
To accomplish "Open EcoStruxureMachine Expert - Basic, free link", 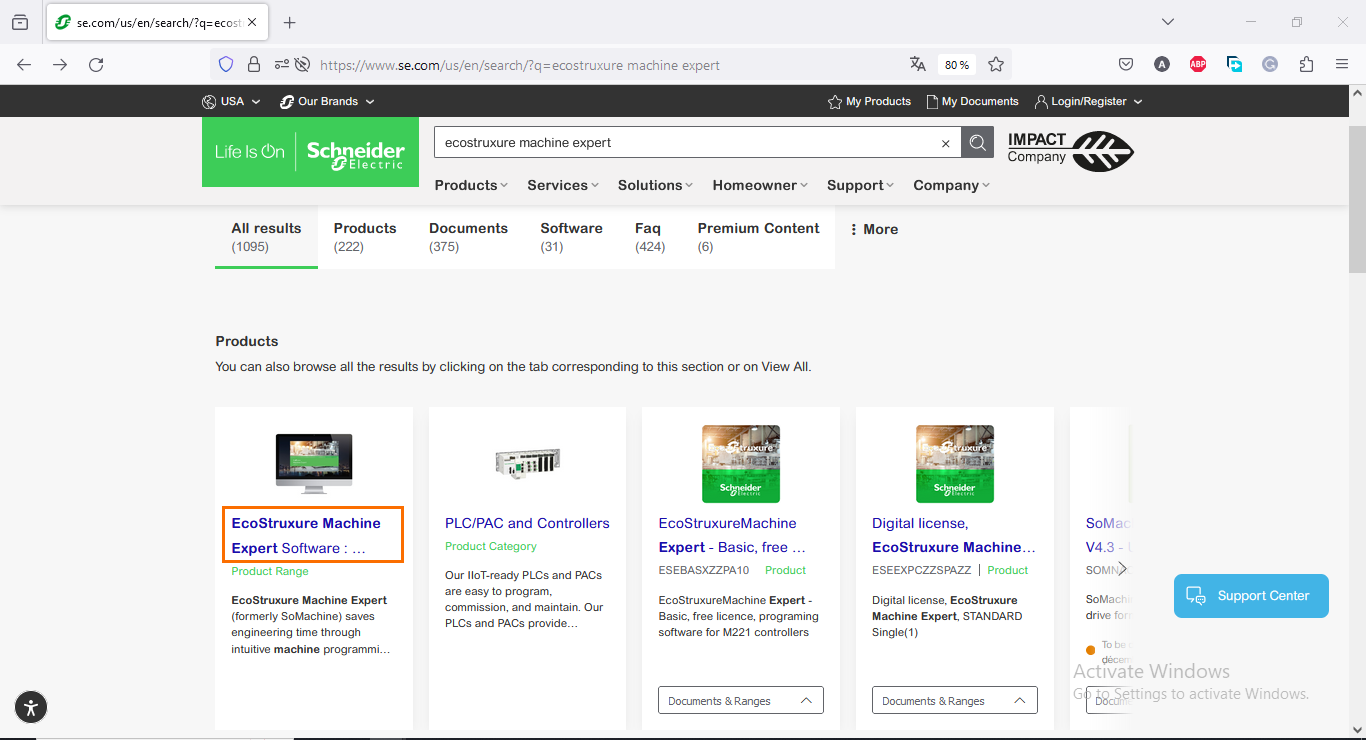I will (733, 535).
